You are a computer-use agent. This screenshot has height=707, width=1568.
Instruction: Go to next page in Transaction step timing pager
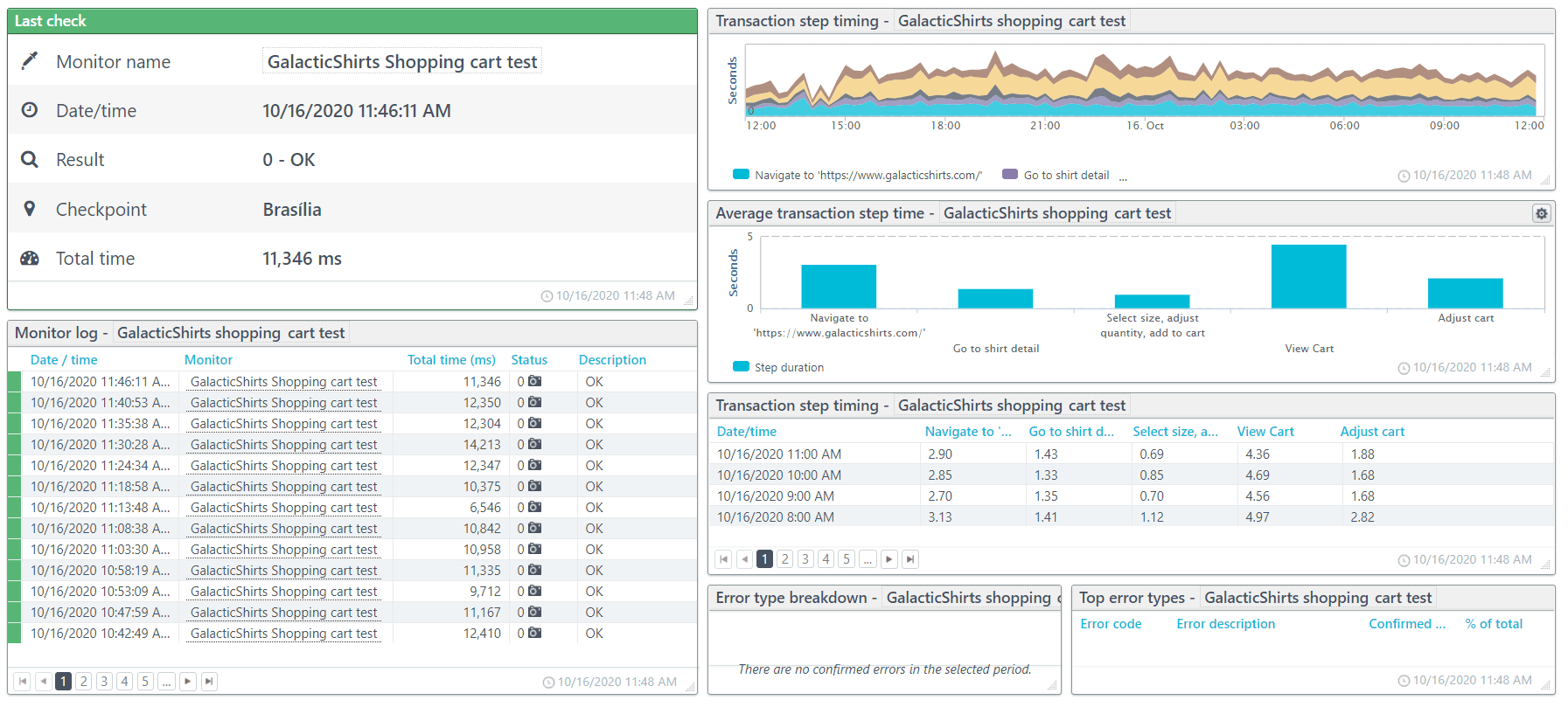pyautogui.click(x=889, y=559)
